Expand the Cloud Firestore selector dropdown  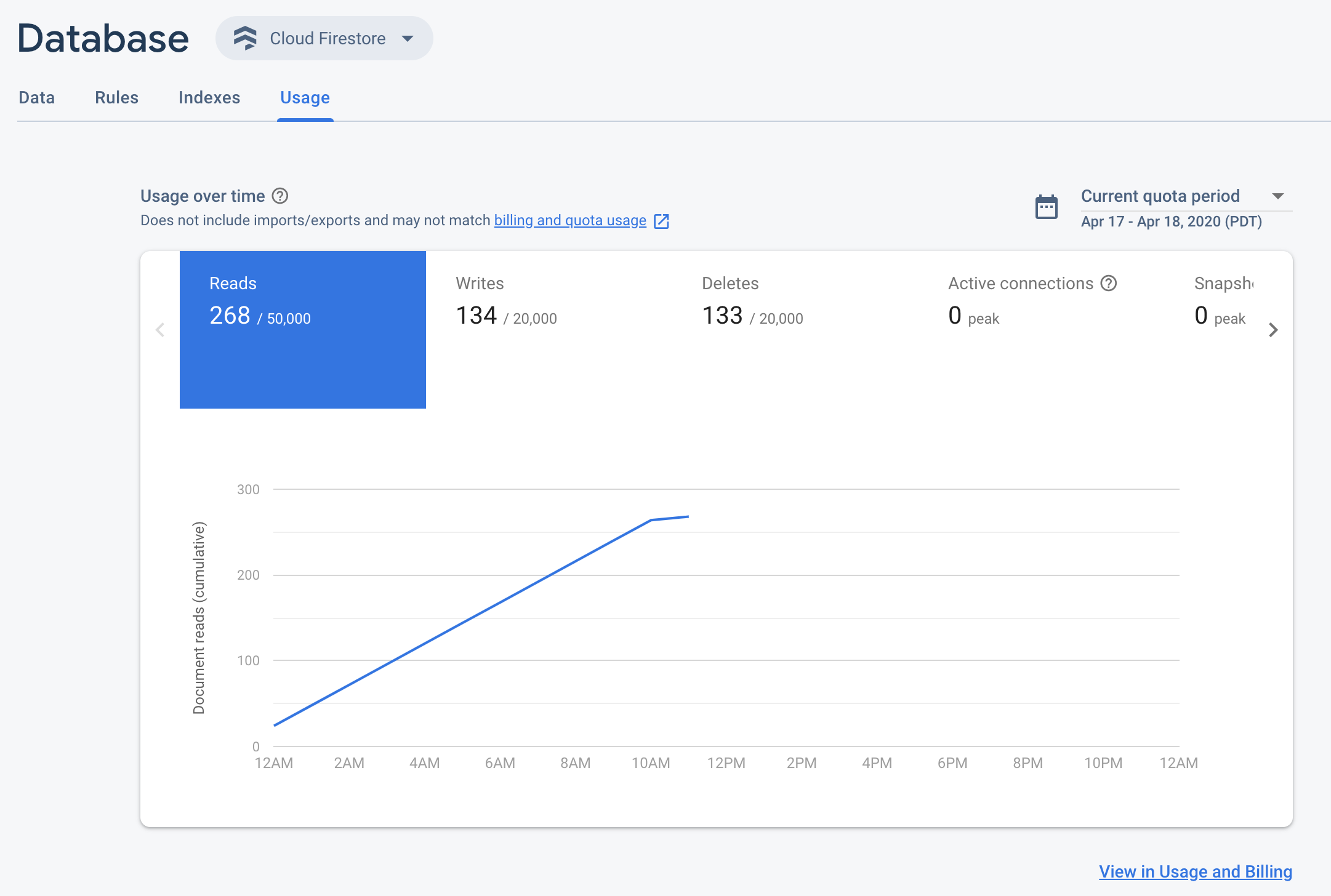click(408, 39)
